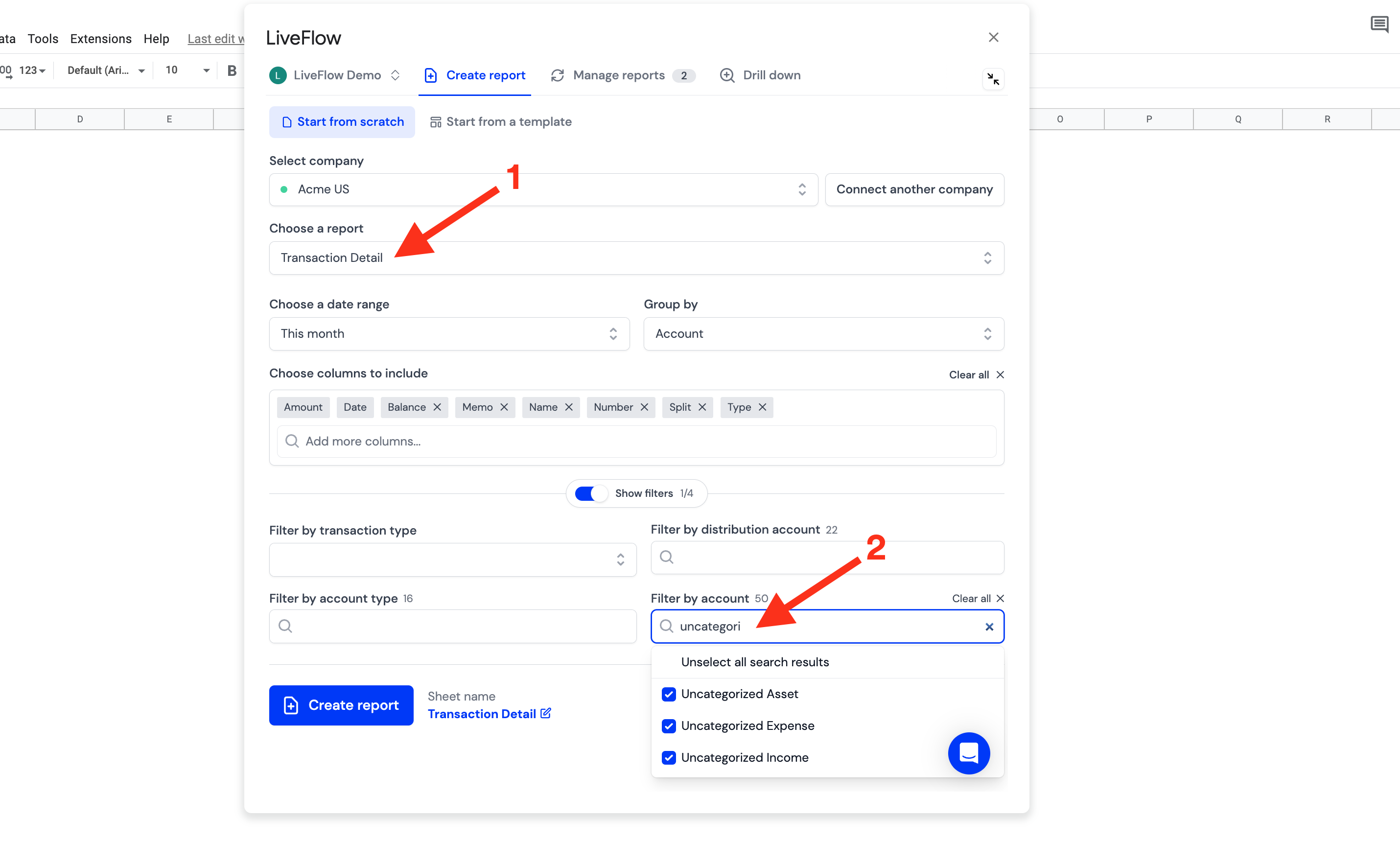
Task: Switch to the Create report tab
Action: tap(475, 75)
